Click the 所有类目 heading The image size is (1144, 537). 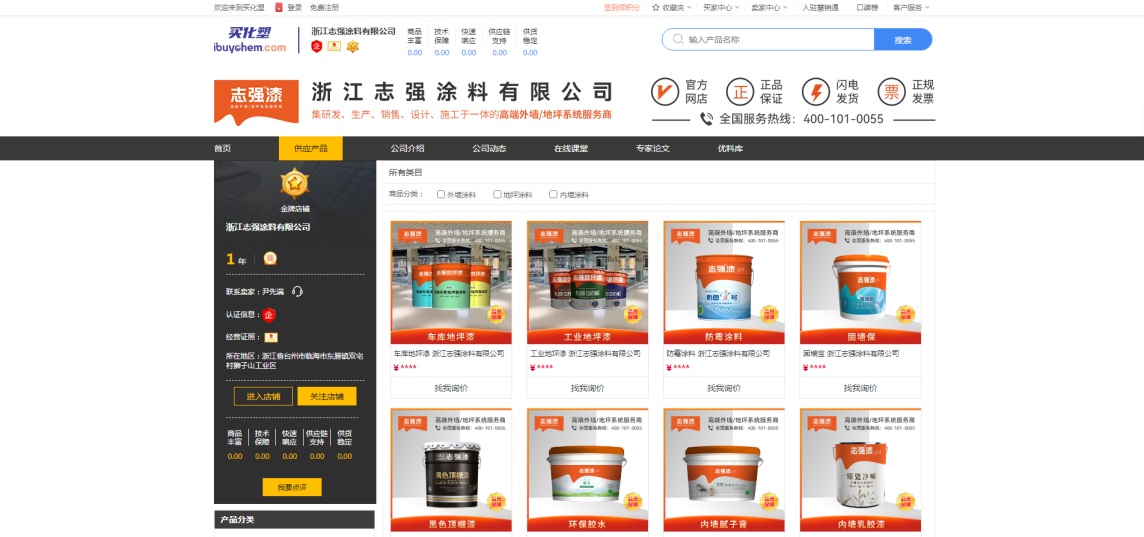pos(406,173)
